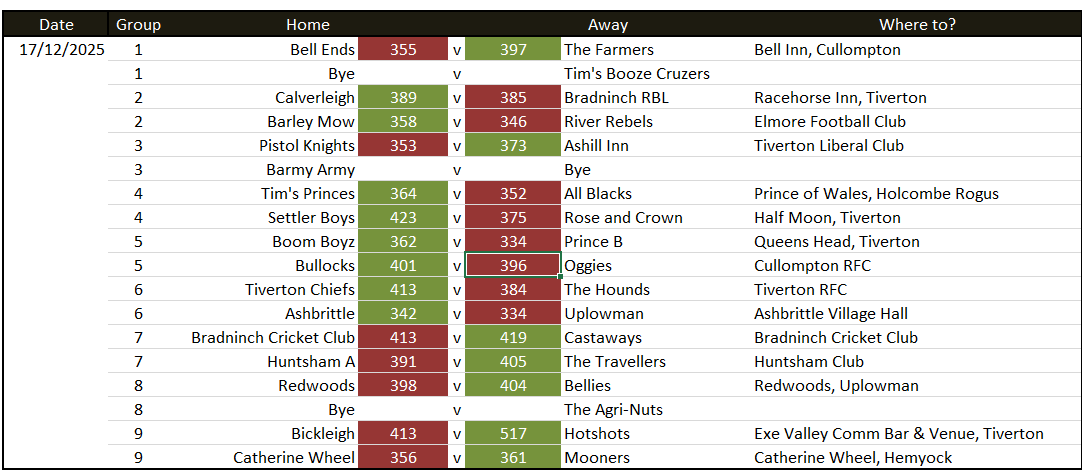Click the 'Where to?' column header
Screen dimensions: 1082x470
point(917,25)
